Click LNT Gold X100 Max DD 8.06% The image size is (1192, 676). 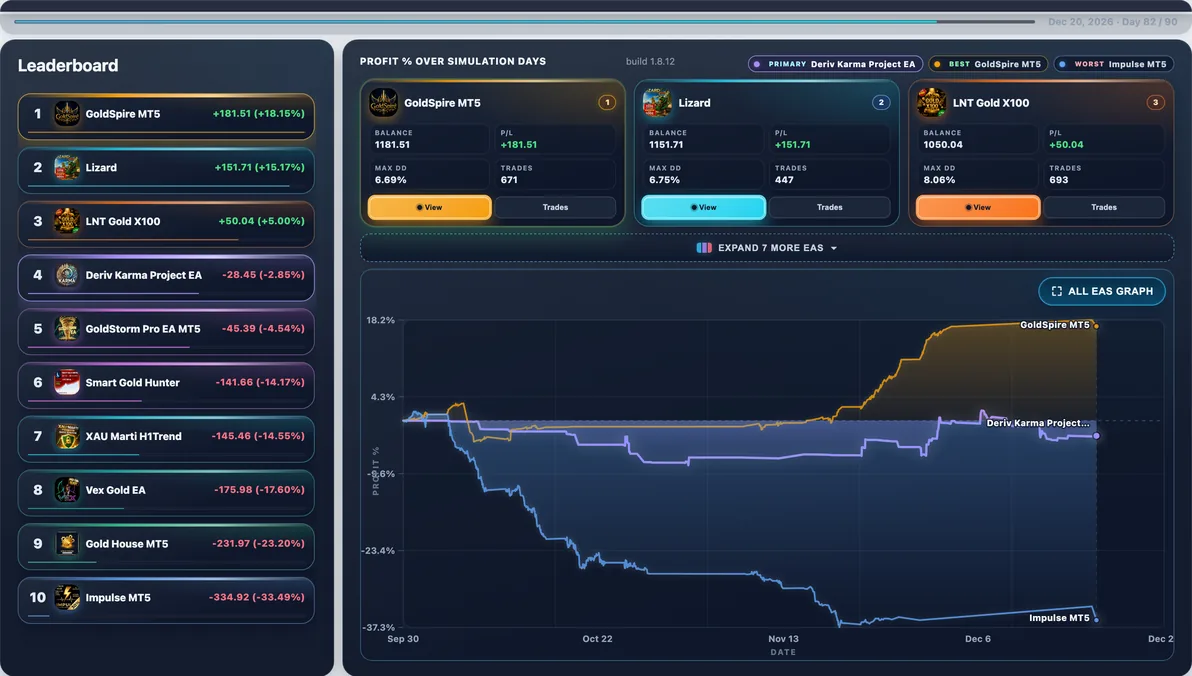[x=939, y=180]
